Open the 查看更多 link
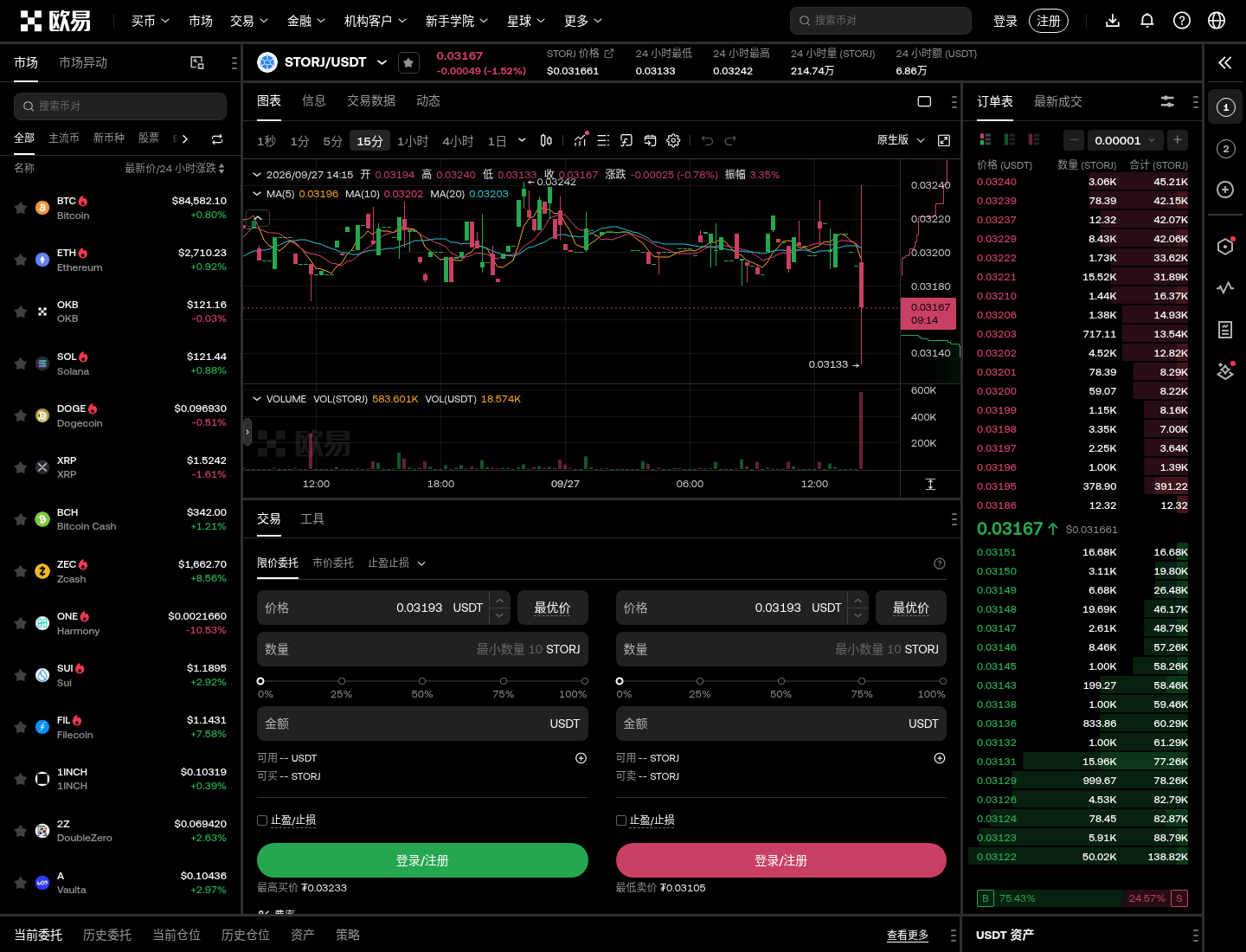The height and width of the screenshot is (952, 1246). coord(908,935)
